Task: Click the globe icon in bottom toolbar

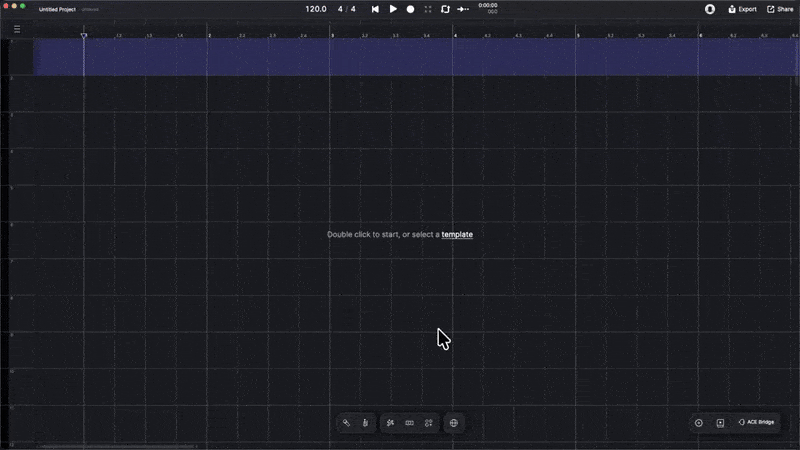Action: (x=453, y=423)
